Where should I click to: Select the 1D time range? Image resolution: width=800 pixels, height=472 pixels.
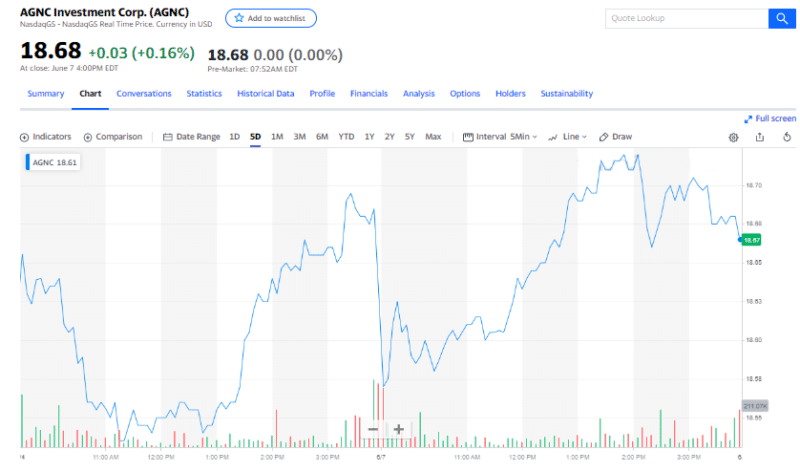click(x=234, y=137)
